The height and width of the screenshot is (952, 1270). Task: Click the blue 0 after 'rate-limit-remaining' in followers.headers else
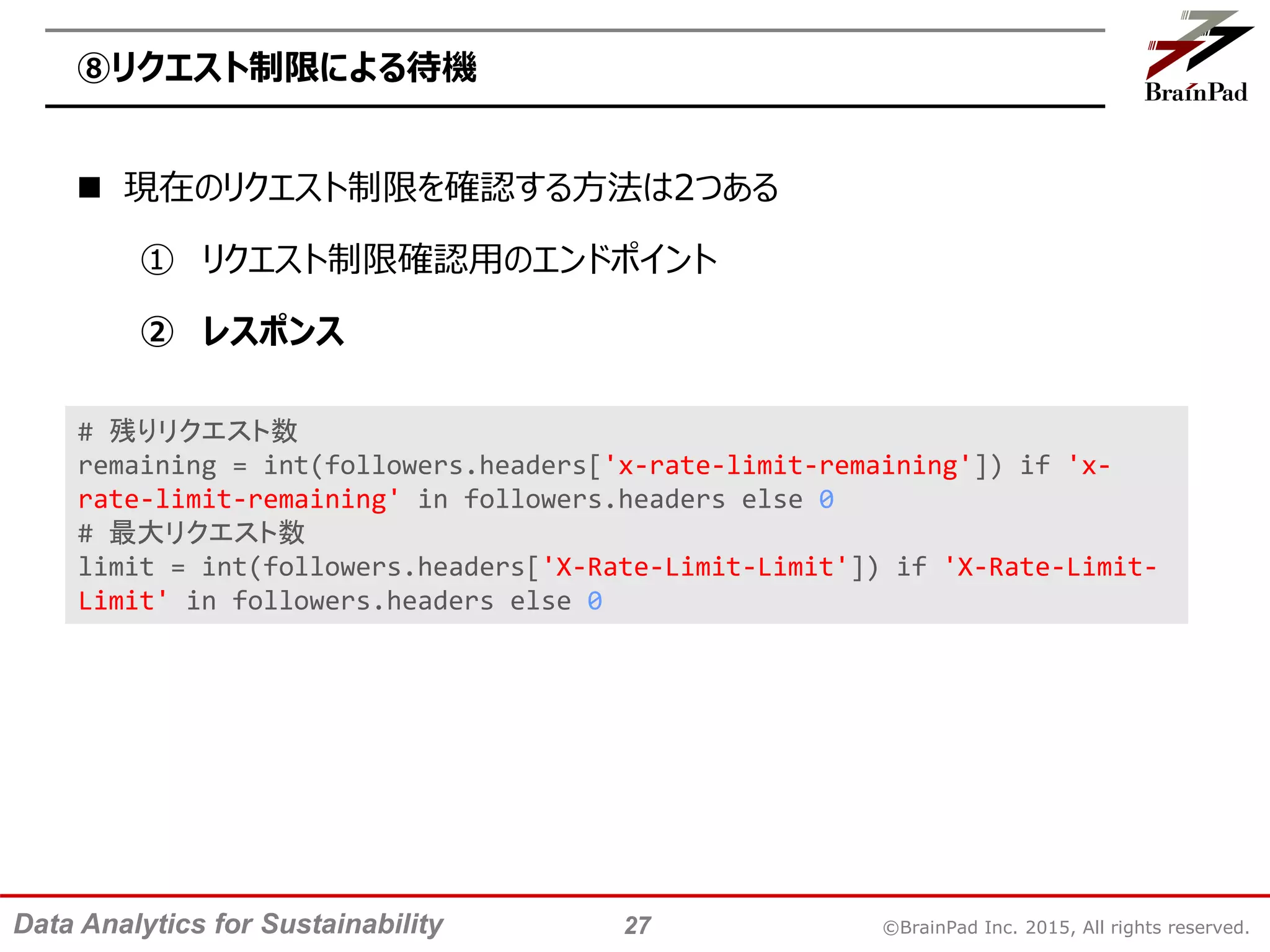pos(826,500)
